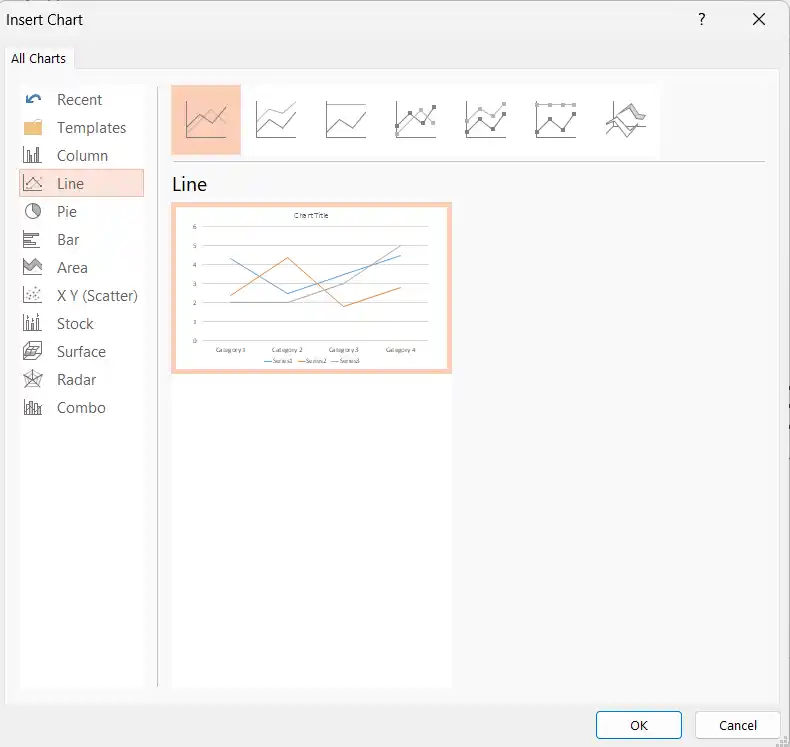Click the Line heading above the preview
Viewport: 790px width, 747px height.
tap(189, 184)
